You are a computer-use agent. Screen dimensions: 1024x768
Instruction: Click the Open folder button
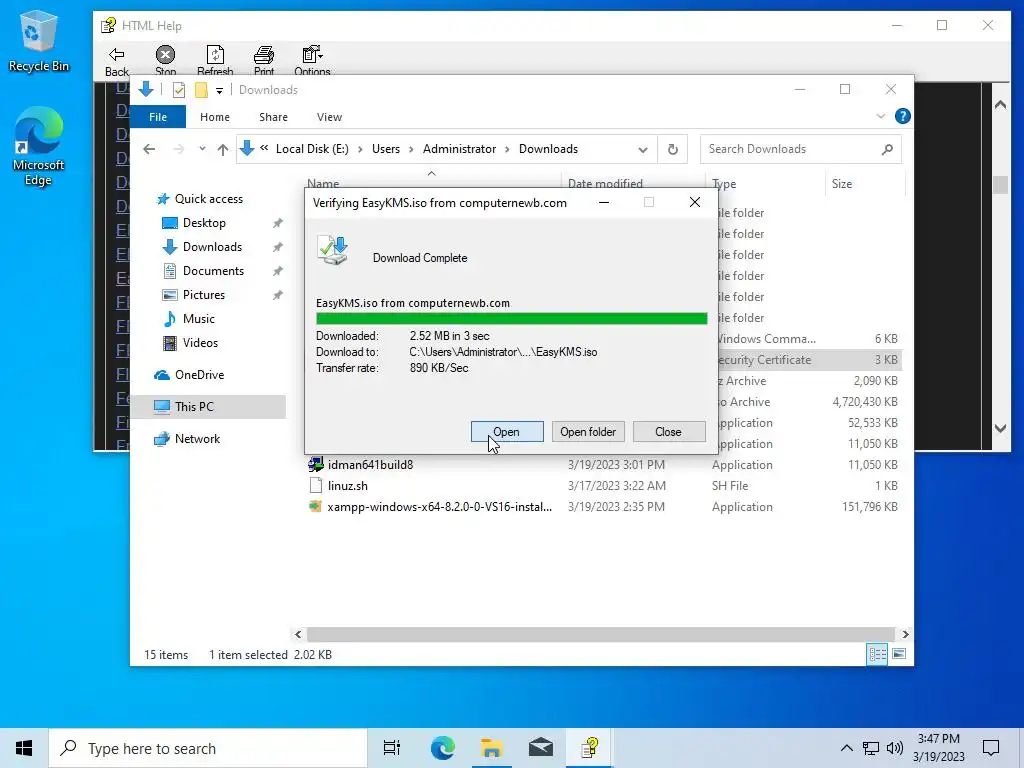[588, 432]
